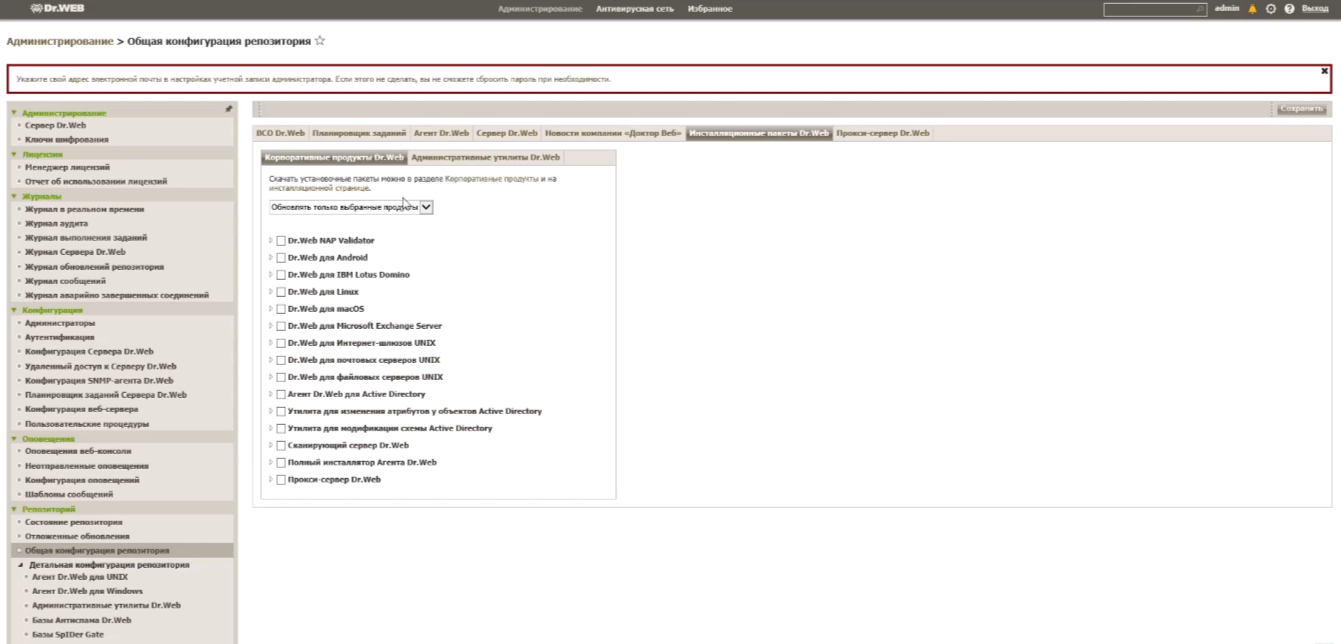The image size is (1341, 644).
Task: Tick Прокси-сервер Dr.Web product checkbox
Action: (281, 480)
